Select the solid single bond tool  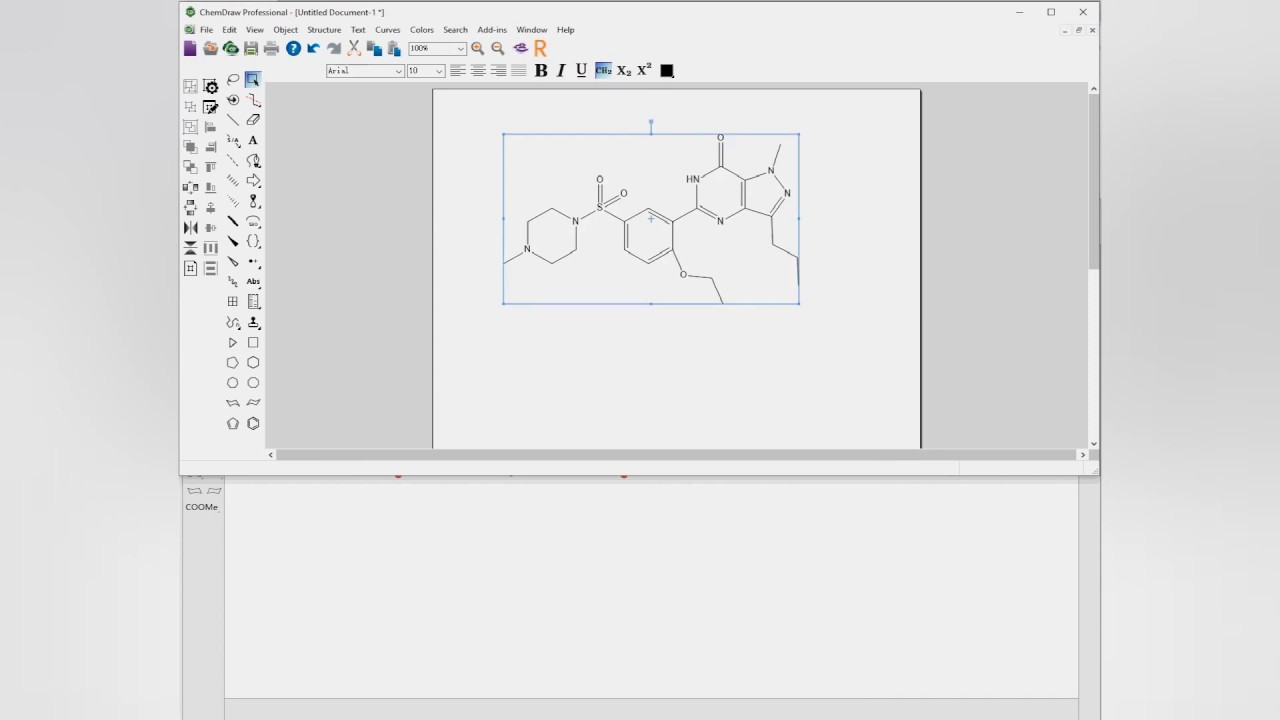click(233, 120)
